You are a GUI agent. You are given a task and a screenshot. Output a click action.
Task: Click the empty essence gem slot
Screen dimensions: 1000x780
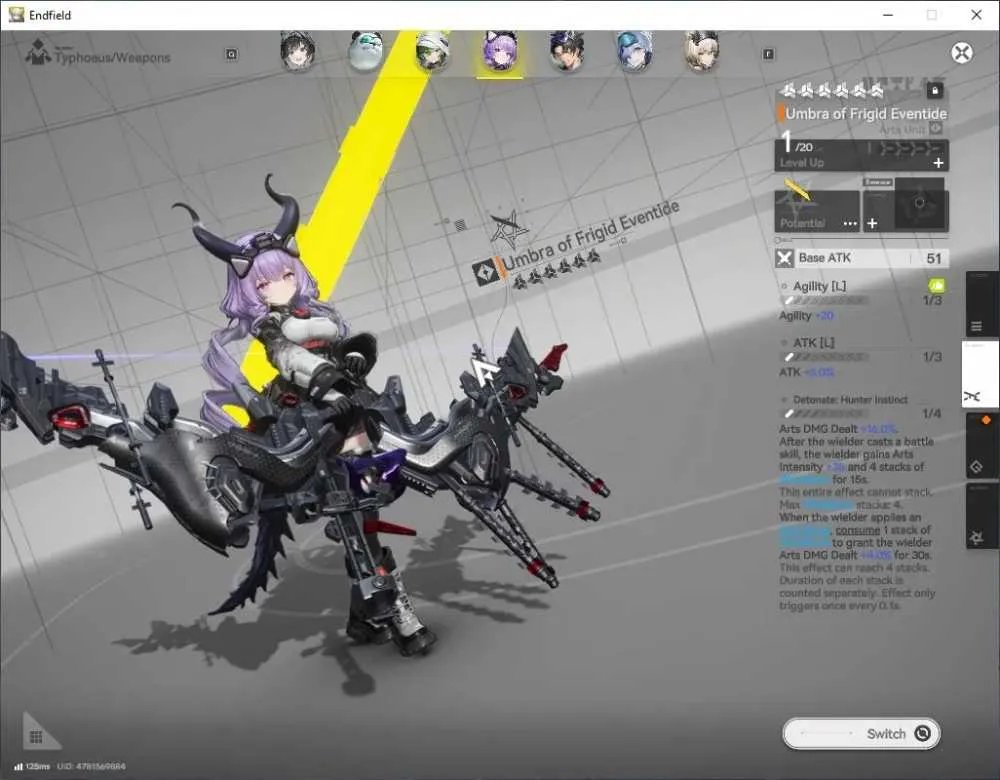[920, 203]
